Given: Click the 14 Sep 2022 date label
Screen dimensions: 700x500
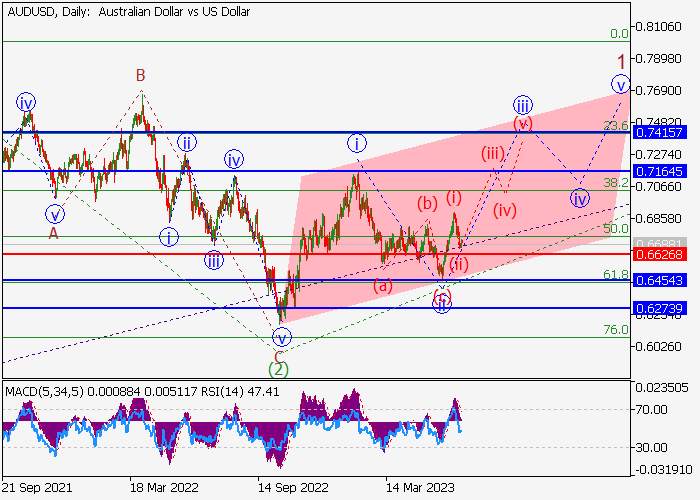Looking at the screenshot, I should 293,488.
